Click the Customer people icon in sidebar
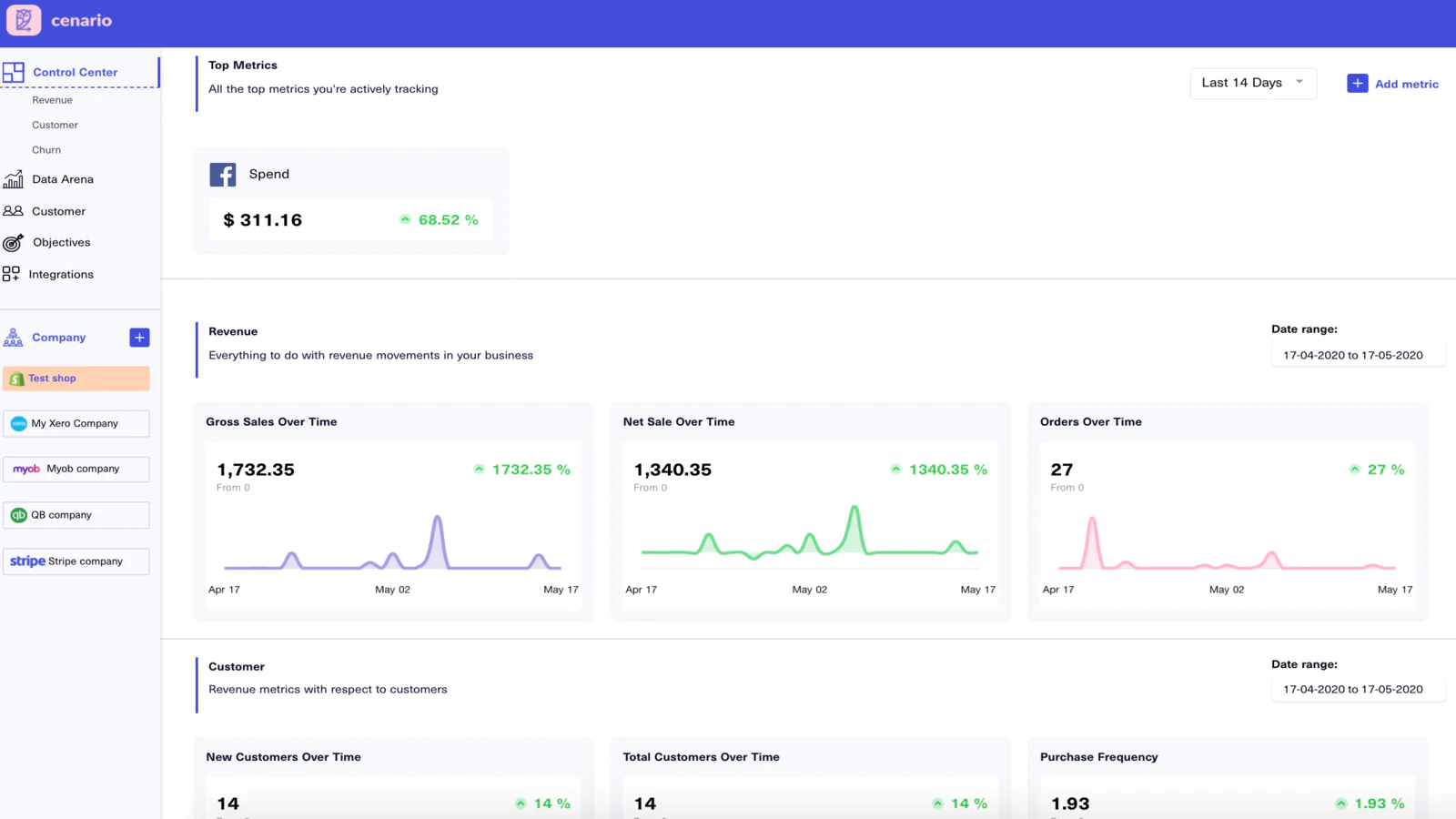This screenshot has height=819, width=1456. [13, 211]
